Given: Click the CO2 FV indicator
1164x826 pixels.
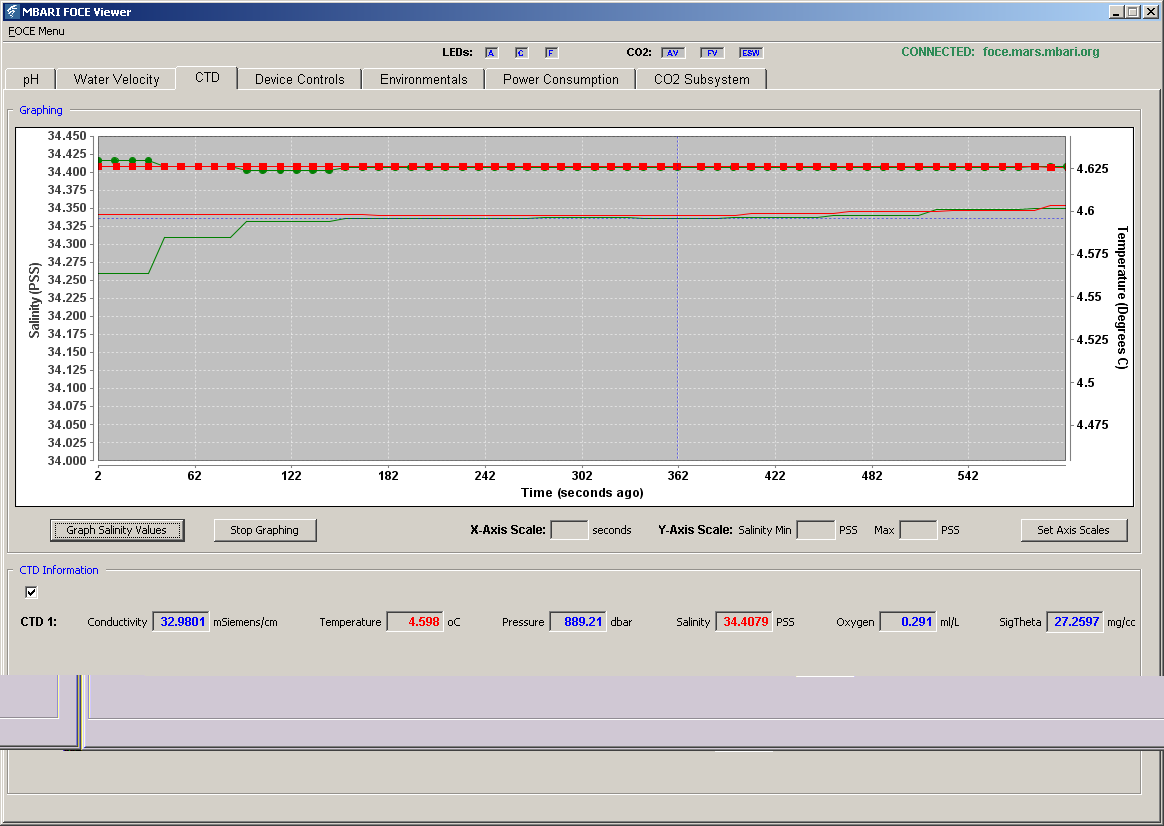Looking at the screenshot, I should pos(712,53).
